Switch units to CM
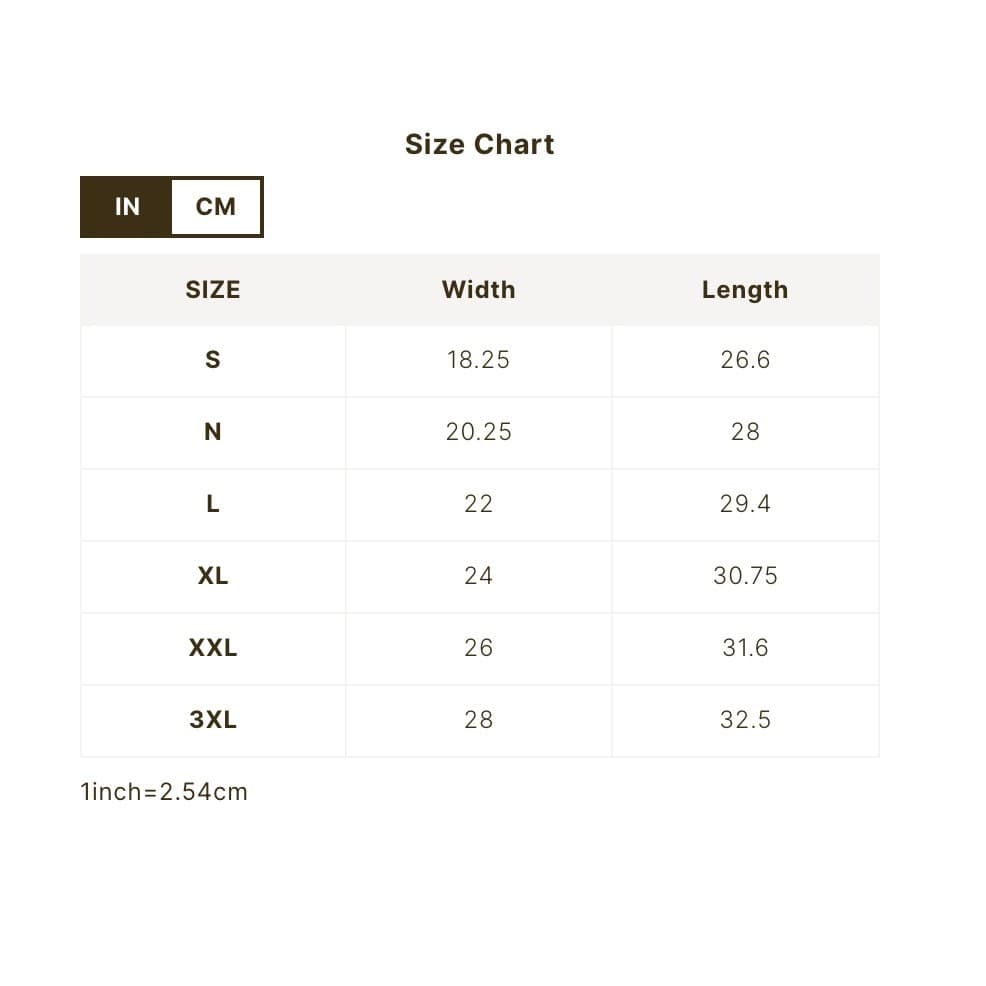986x986 pixels. coord(216,207)
